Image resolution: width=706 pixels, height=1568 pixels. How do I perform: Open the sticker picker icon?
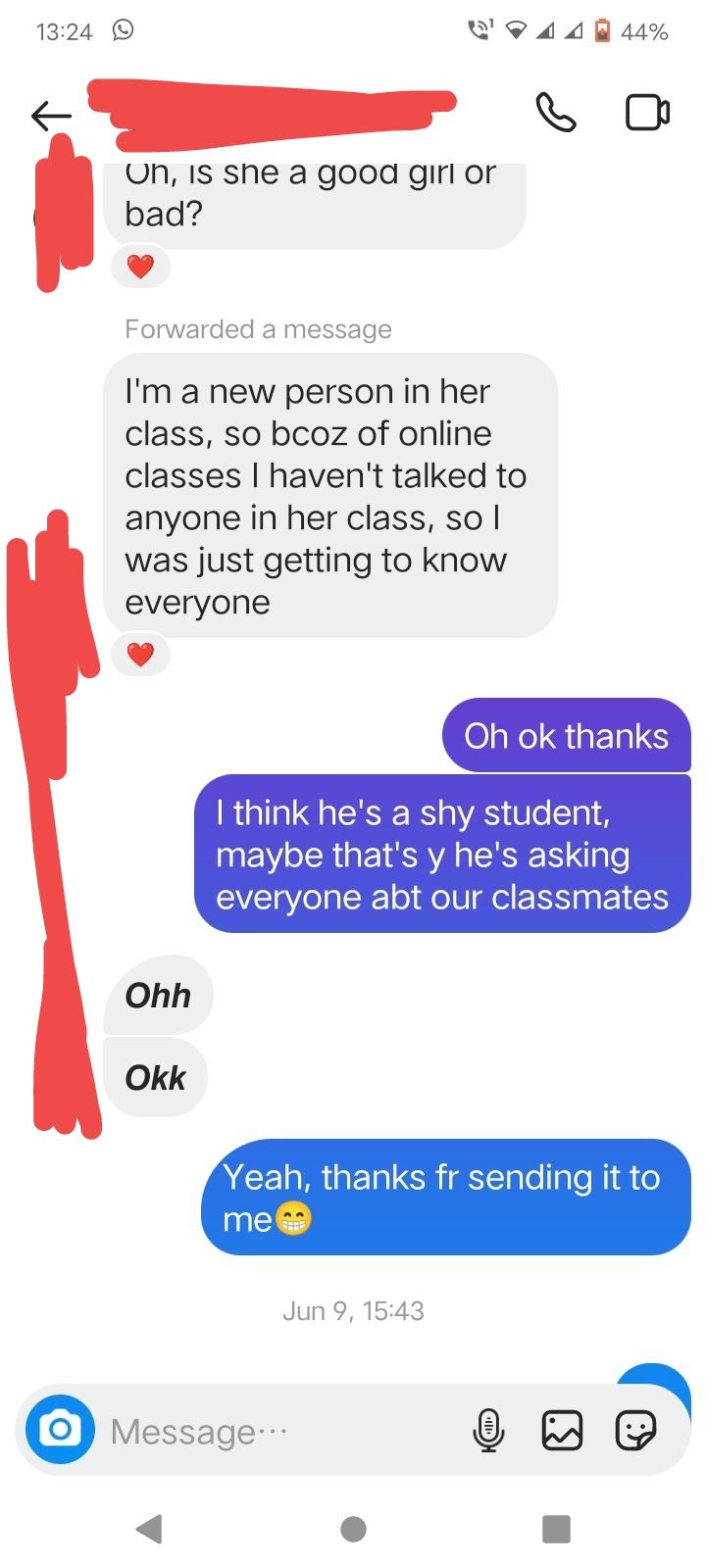pos(635,1430)
